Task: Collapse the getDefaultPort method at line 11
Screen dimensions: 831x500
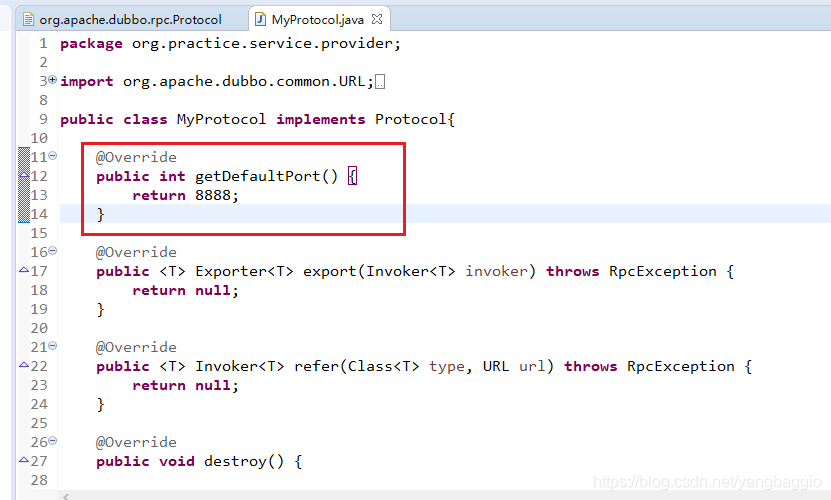Action: (52, 156)
